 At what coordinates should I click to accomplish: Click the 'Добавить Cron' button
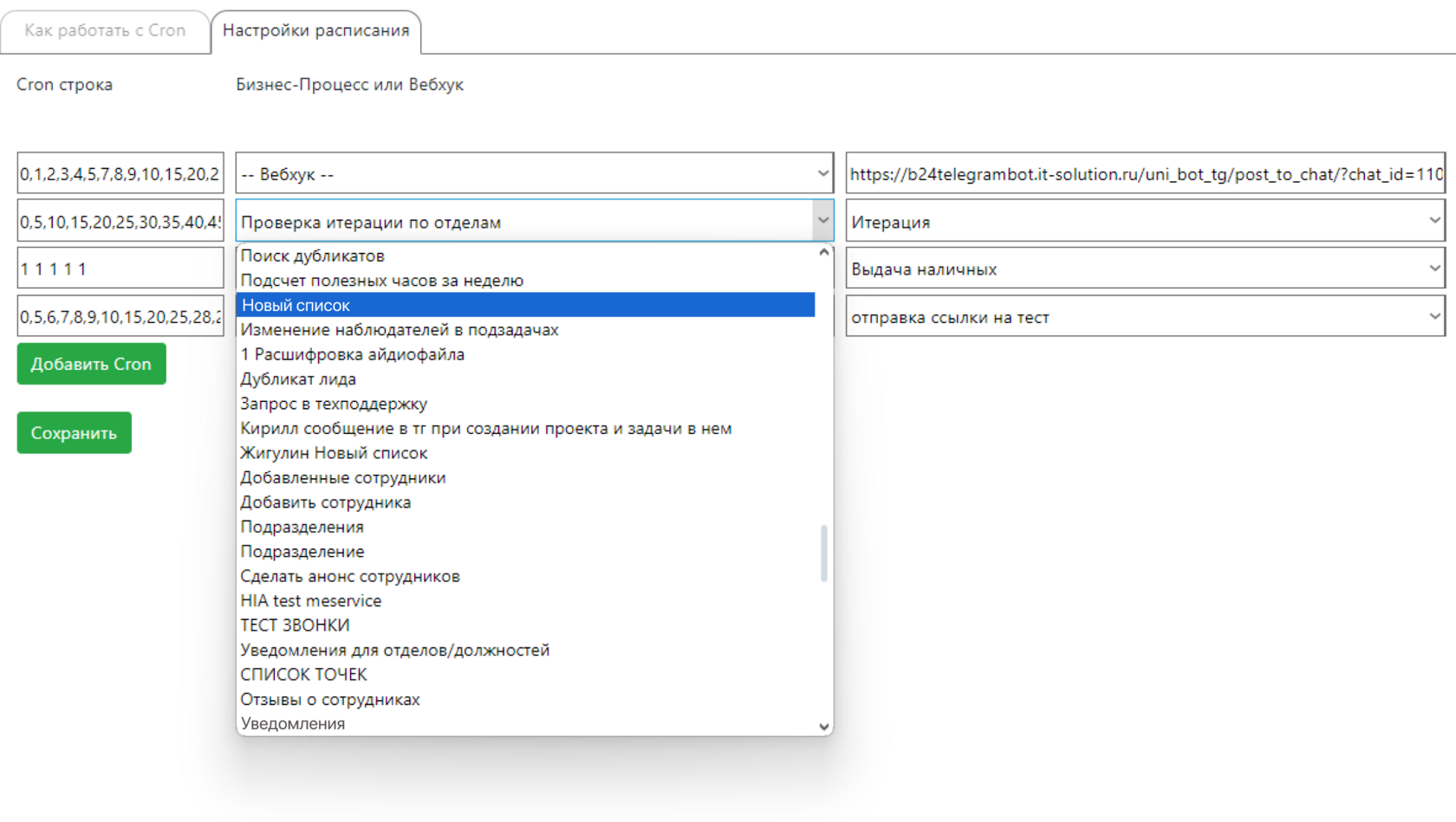coord(91,364)
